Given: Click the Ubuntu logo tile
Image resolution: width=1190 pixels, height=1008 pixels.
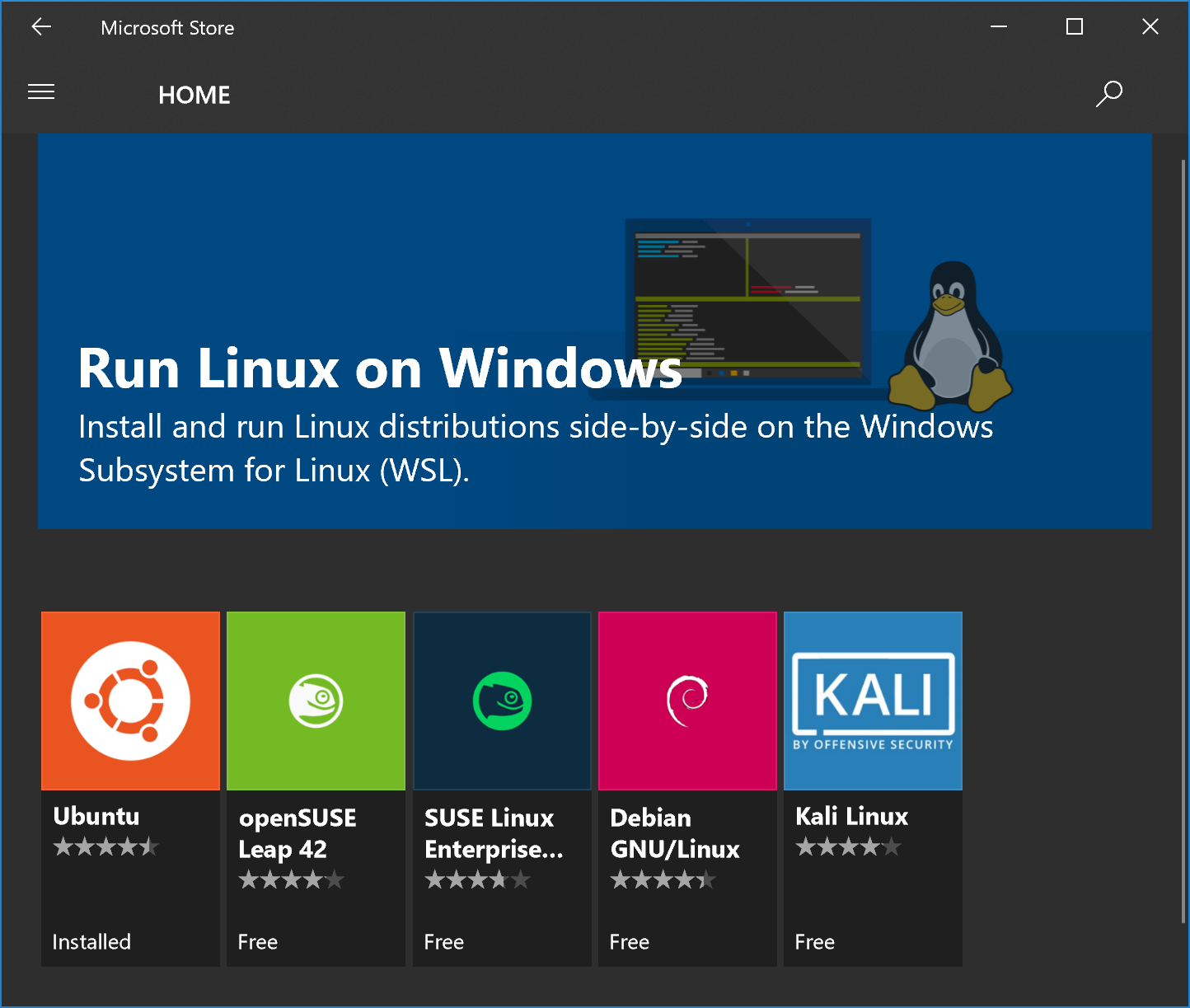Looking at the screenshot, I should [130, 701].
